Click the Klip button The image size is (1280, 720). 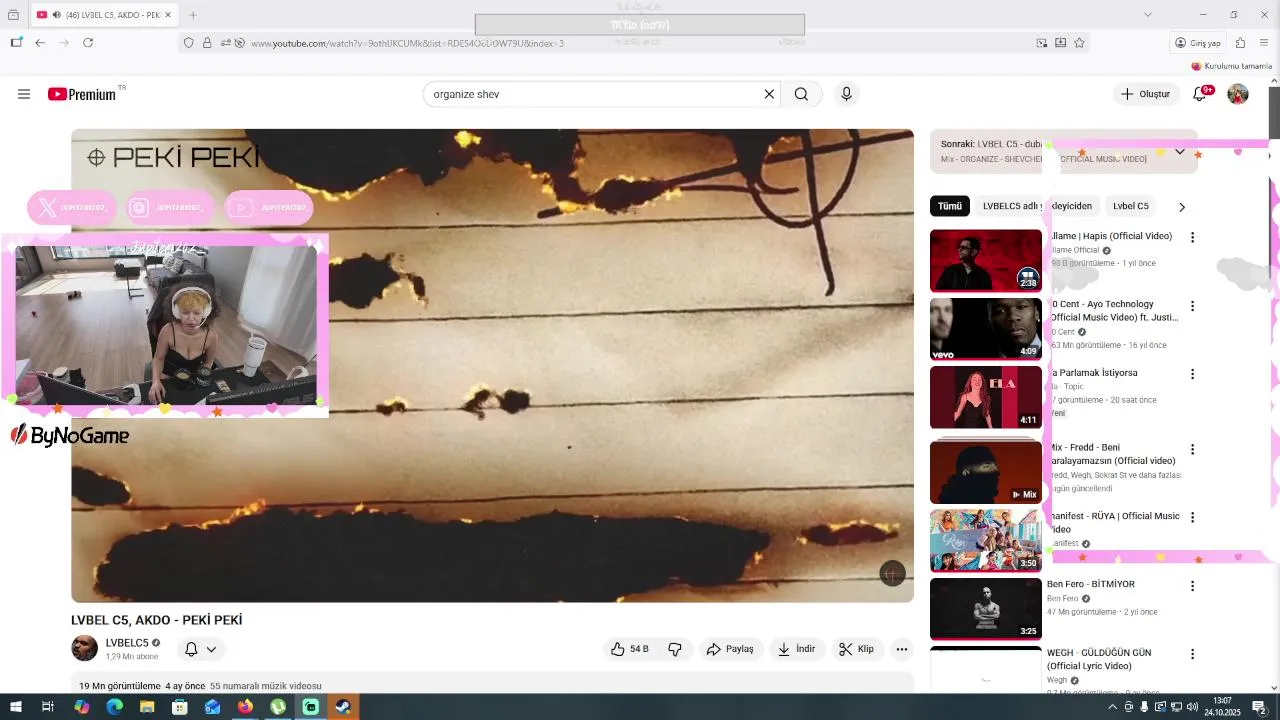[856, 649]
